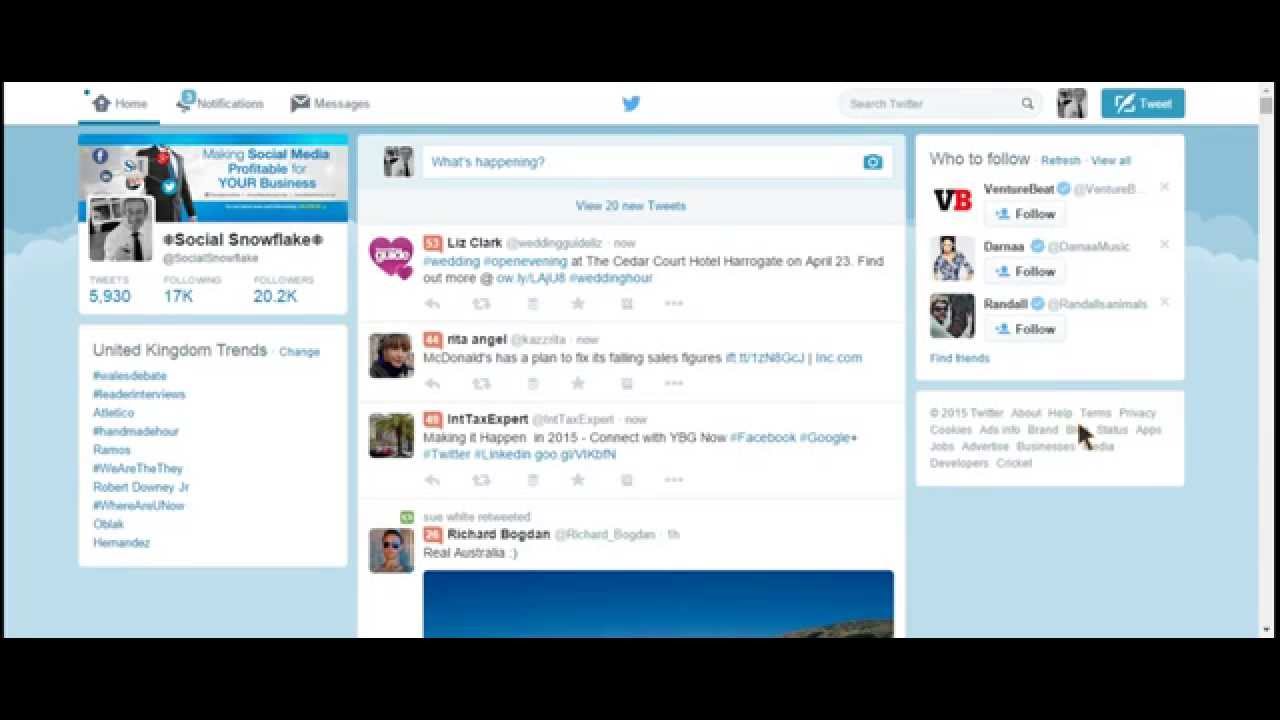Click the Terms footer link

(1095, 413)
